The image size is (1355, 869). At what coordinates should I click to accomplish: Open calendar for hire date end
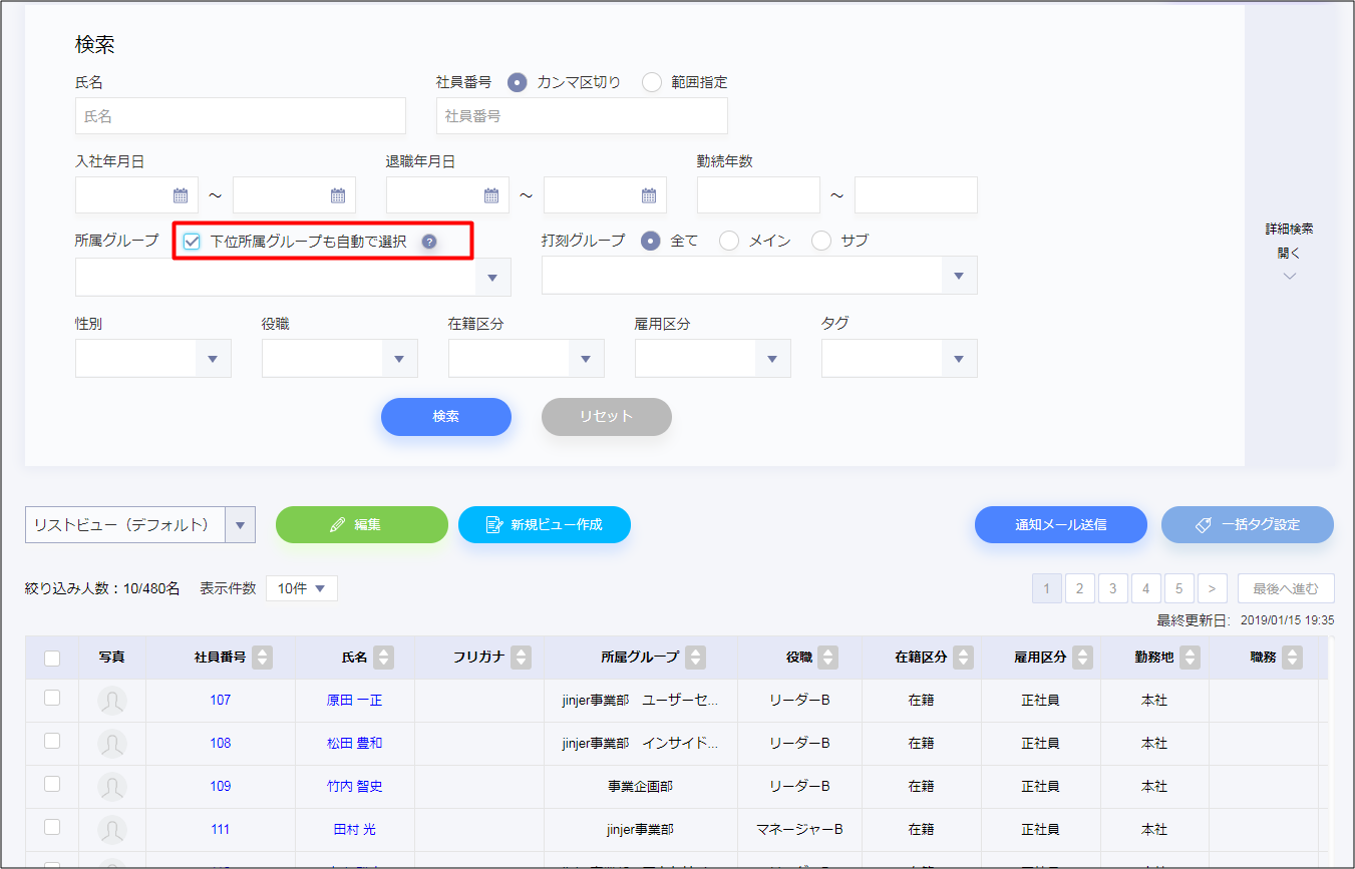click(338, 196)
